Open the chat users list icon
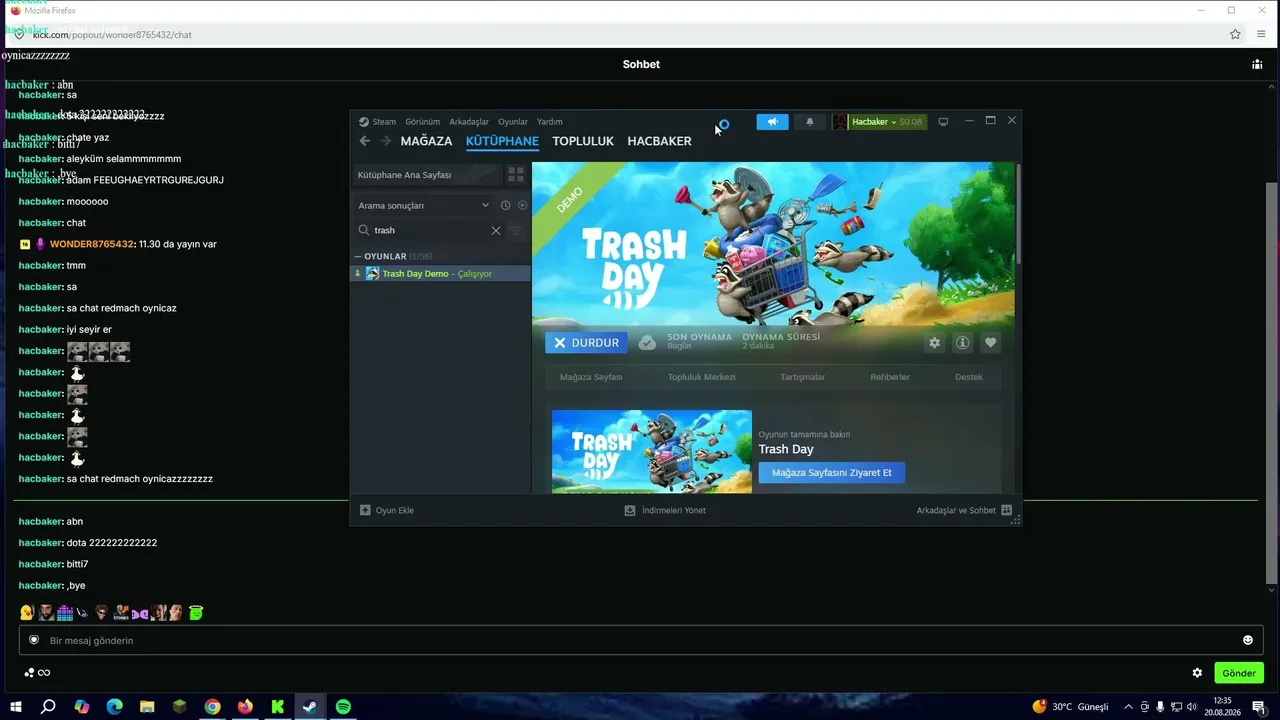The image size is (1280, 720). [1257, 64]
